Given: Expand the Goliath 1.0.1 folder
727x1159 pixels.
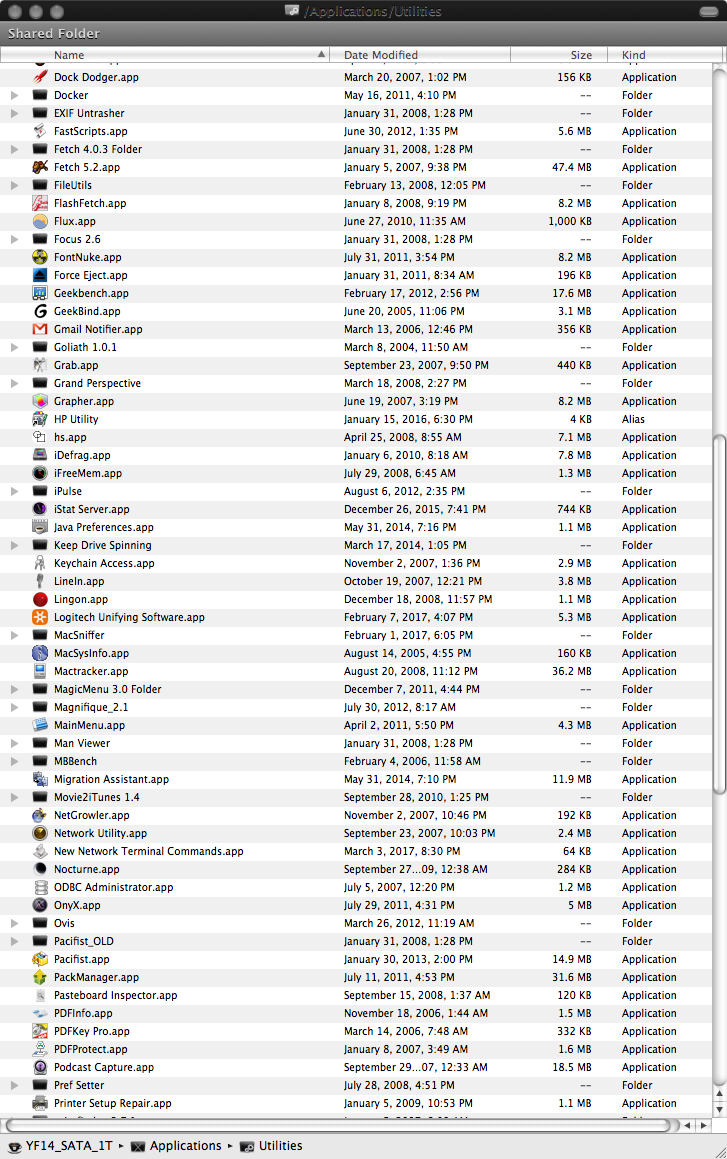Looking at the screenshot, I should [x=14, y=347].
